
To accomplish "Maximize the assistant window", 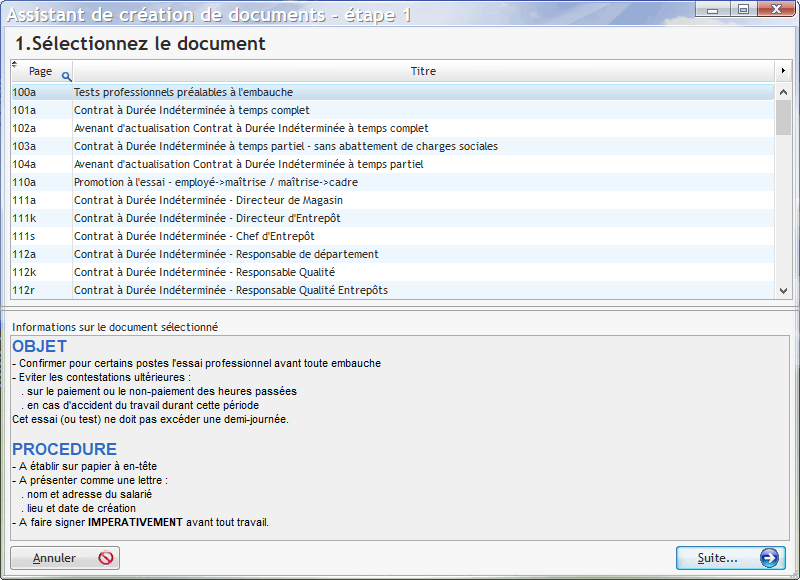I will click(743, 9).
